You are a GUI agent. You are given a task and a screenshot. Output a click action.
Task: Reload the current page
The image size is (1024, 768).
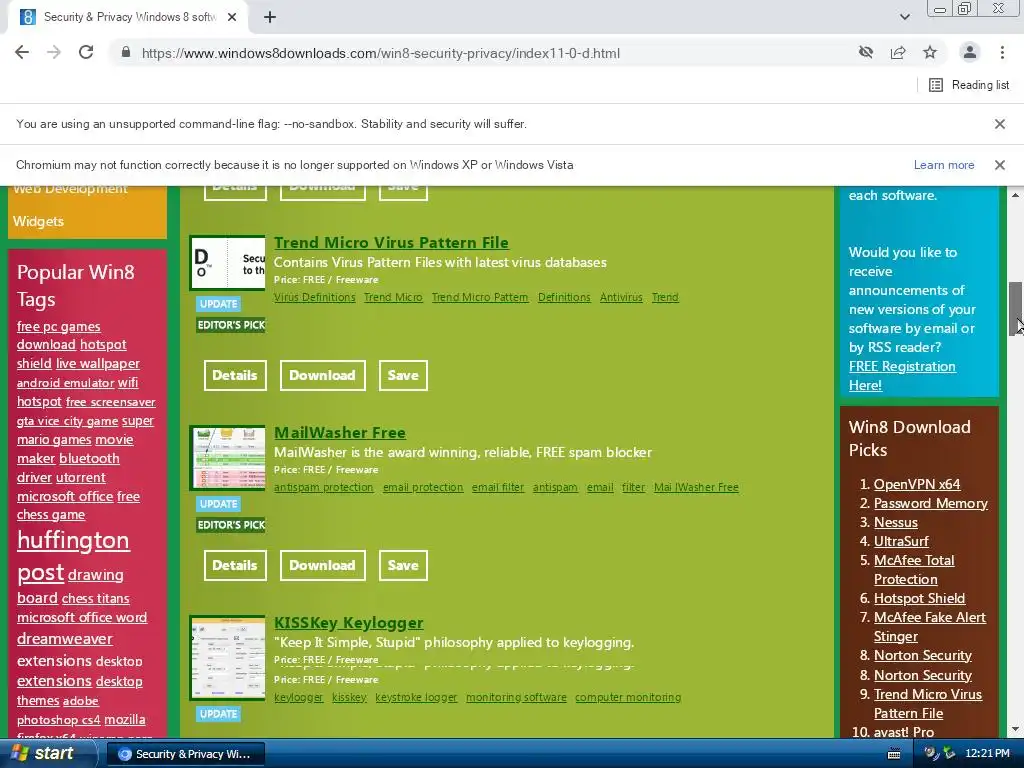coord(86,52)
